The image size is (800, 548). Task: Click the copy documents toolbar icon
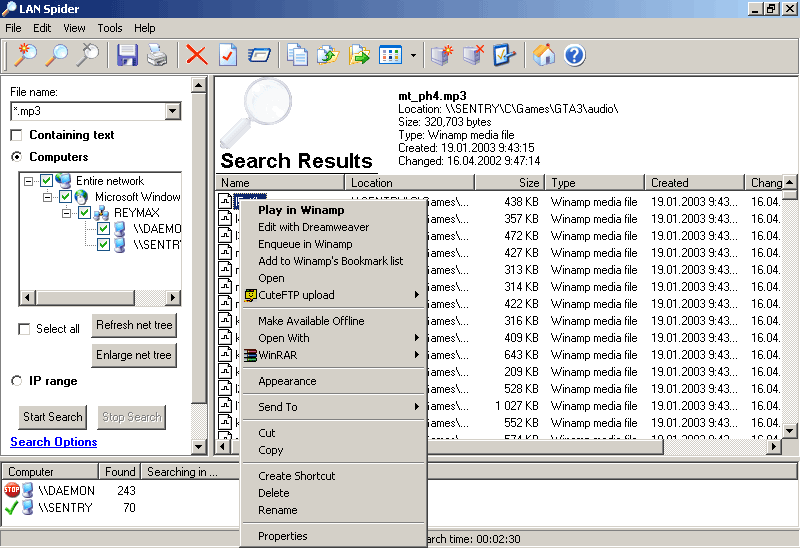tap(297, 55)
